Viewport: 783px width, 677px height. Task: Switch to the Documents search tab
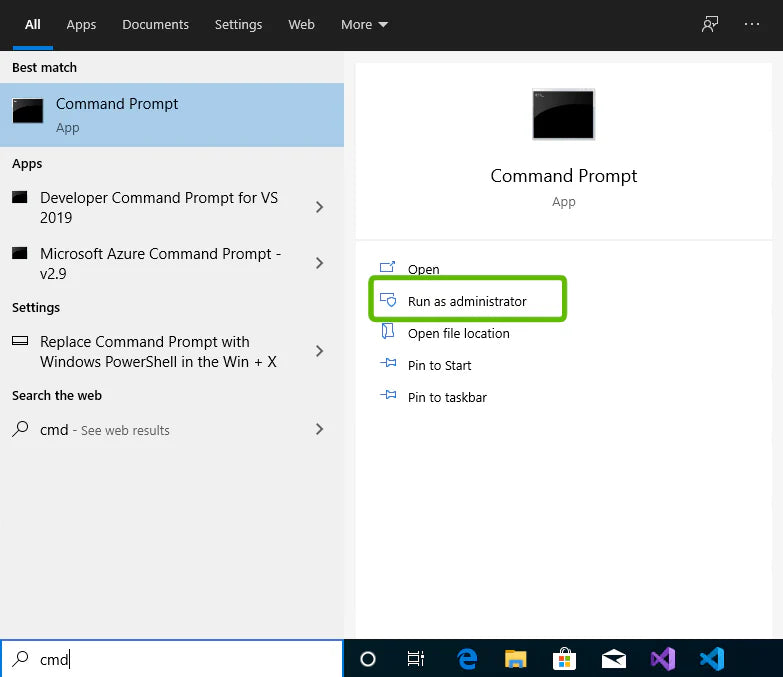click(x=156, y=24)
